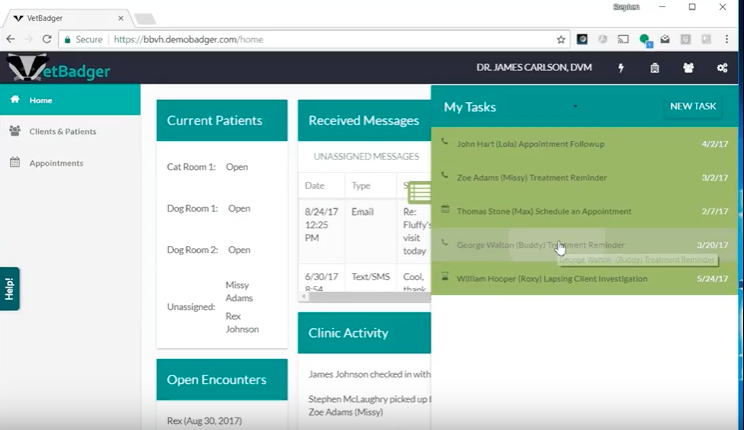Viewport: 744px width, 430px height.
Task: Click the Current Patients panel header
Action: click(222, 120)
